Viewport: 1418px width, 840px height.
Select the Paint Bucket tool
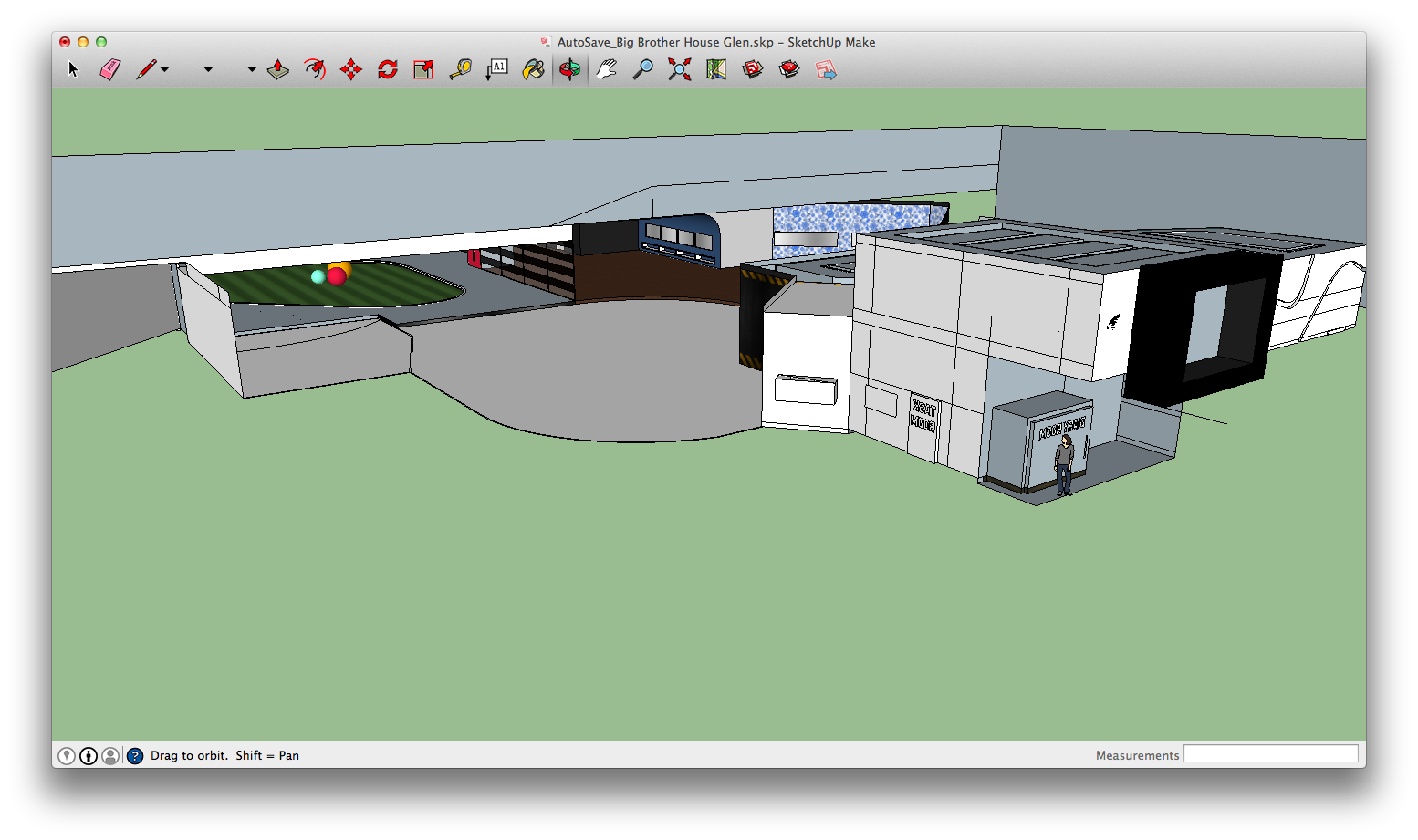tap(534, 69)
